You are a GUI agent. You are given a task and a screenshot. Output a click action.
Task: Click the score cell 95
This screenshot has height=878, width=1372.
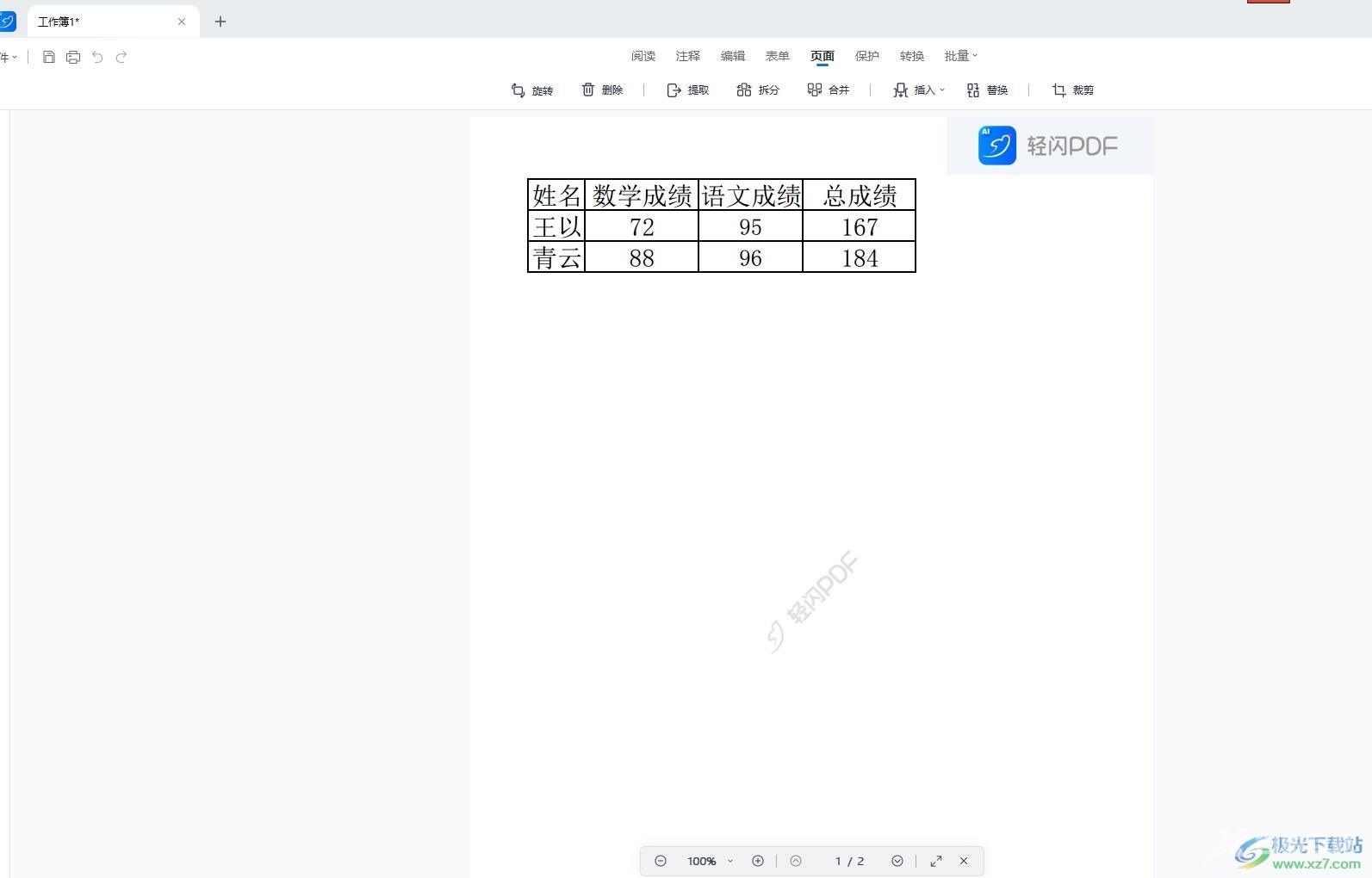pyautogui.click(x=750, y=226)
